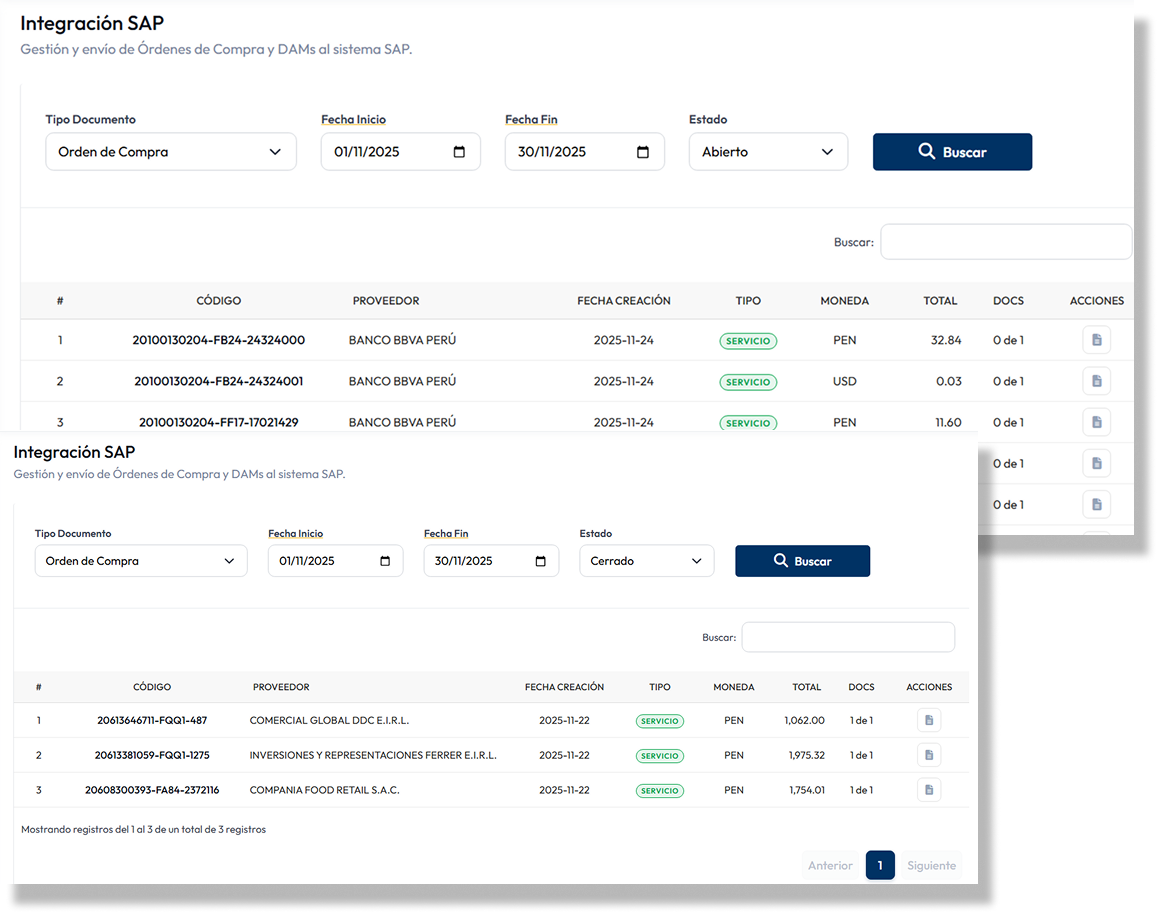
Task: Click the upper table Buscar text field
Action: 1005,242
